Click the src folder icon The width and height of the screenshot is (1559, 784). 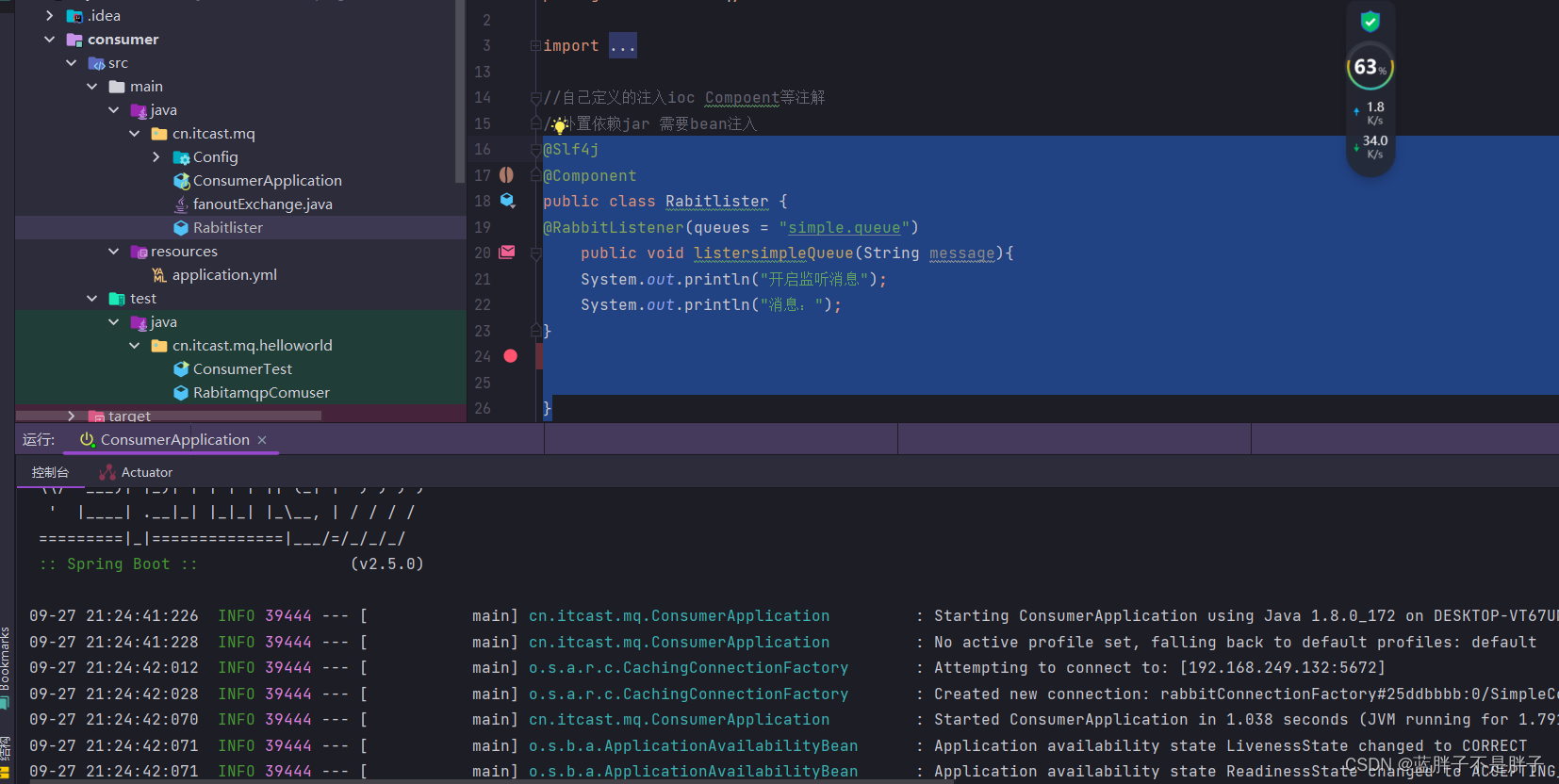tap(96, 63)
